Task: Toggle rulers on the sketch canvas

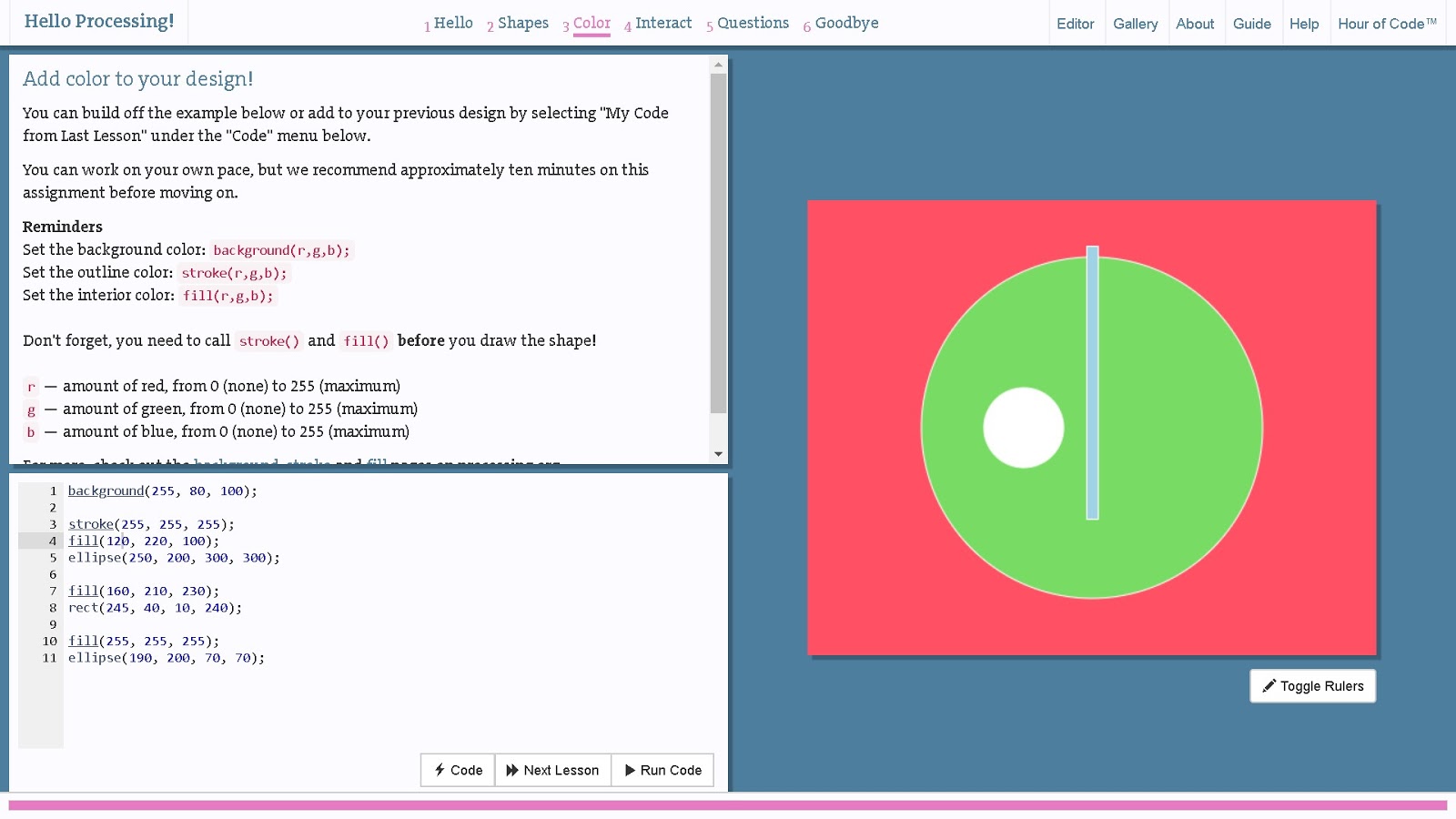Action: [1312, 685]
